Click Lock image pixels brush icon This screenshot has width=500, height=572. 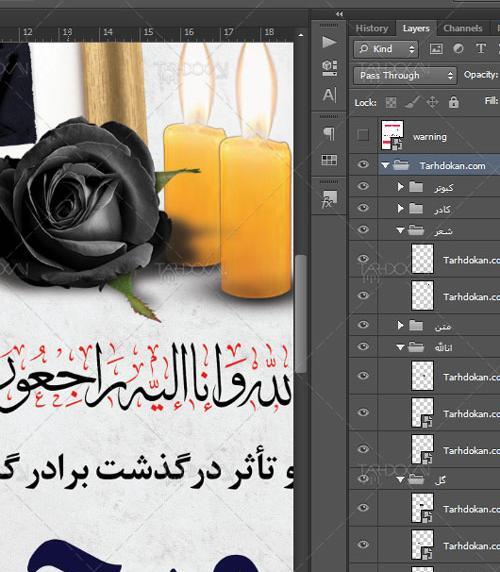412,103
